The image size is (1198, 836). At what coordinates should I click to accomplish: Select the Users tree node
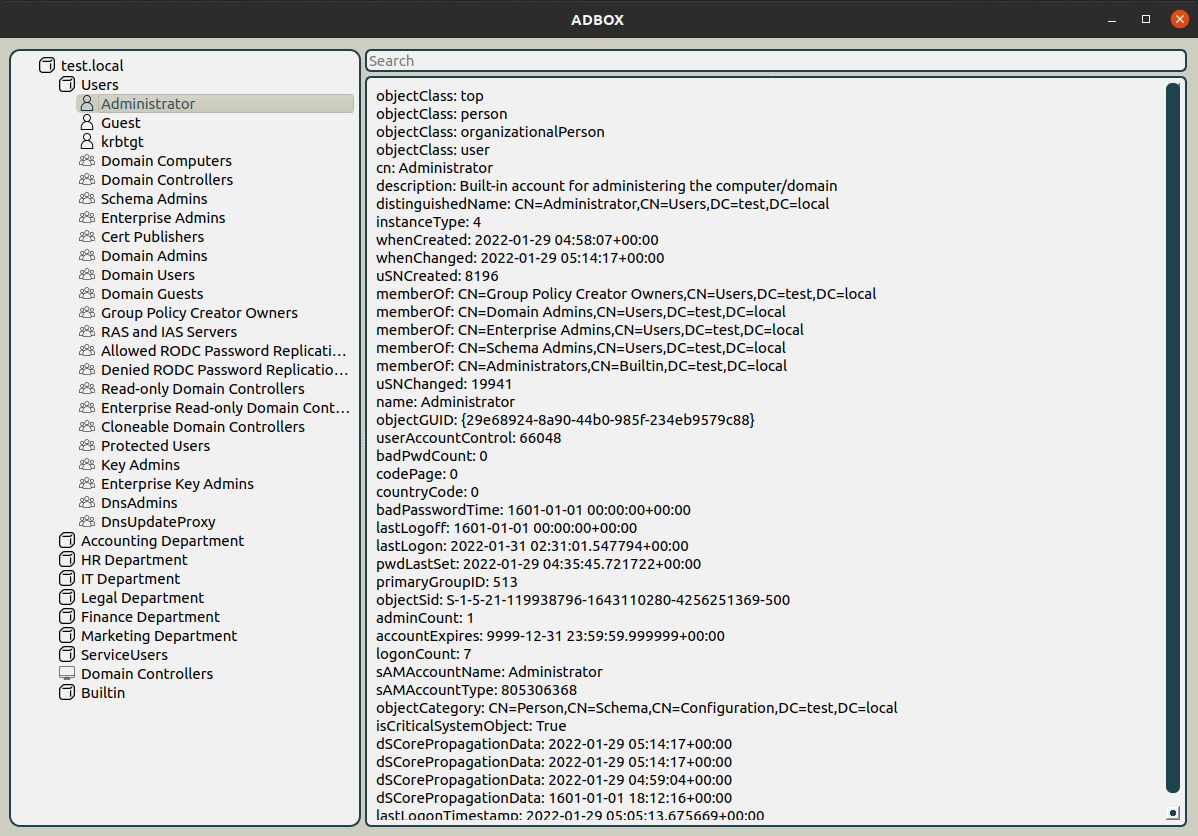click(99, 85)
